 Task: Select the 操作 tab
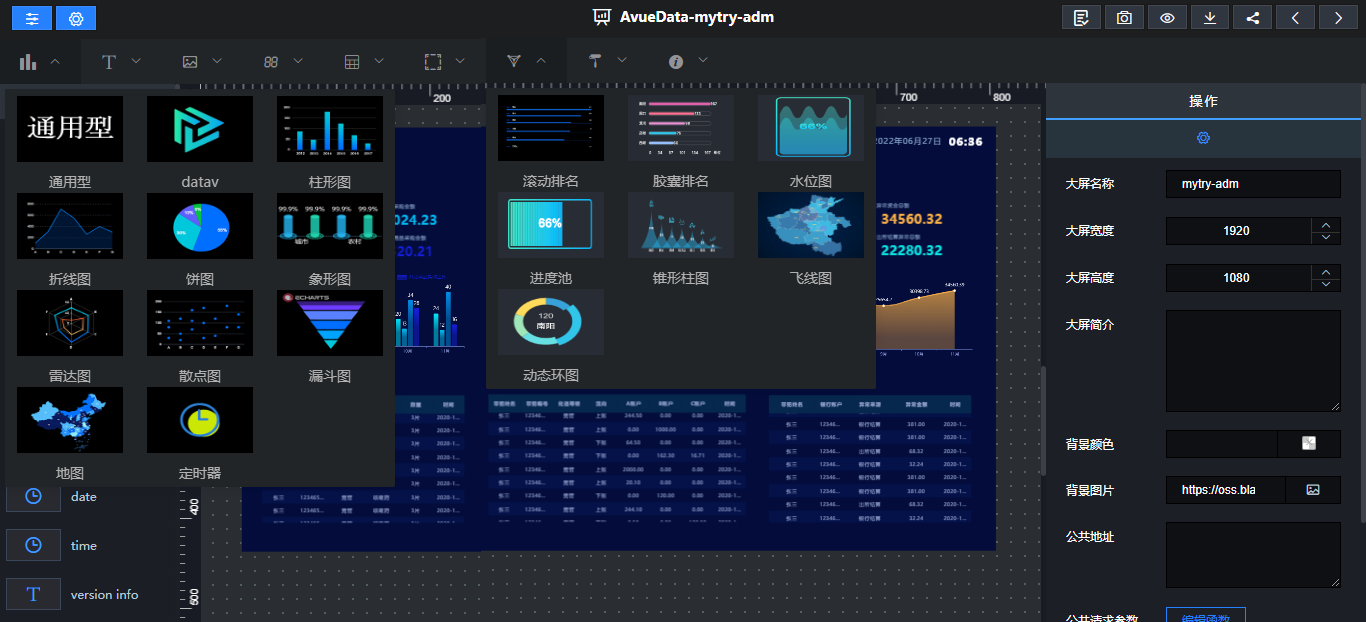(1203, 101)
